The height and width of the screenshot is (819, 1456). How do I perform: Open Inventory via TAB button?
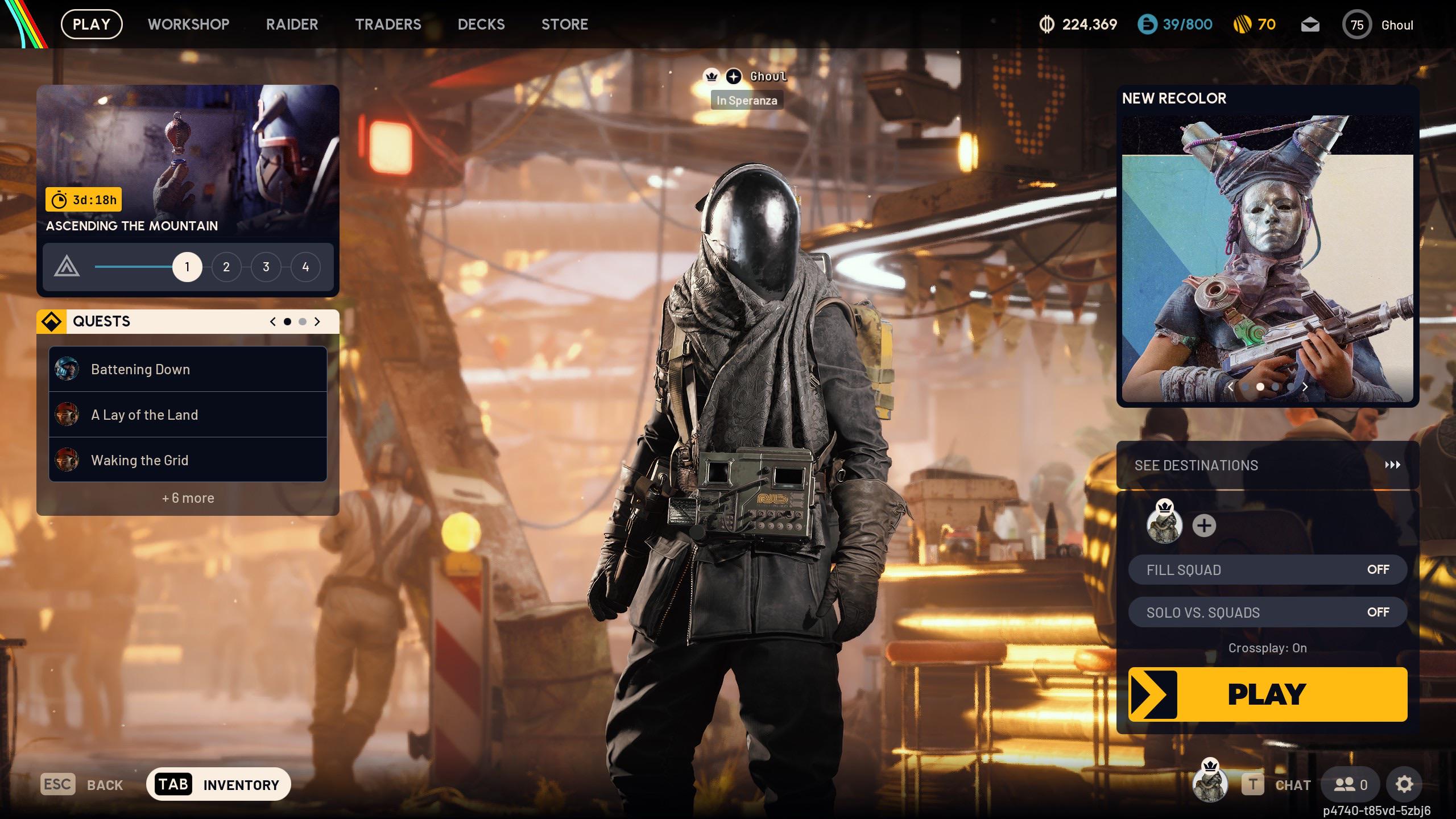click(218, 784)
